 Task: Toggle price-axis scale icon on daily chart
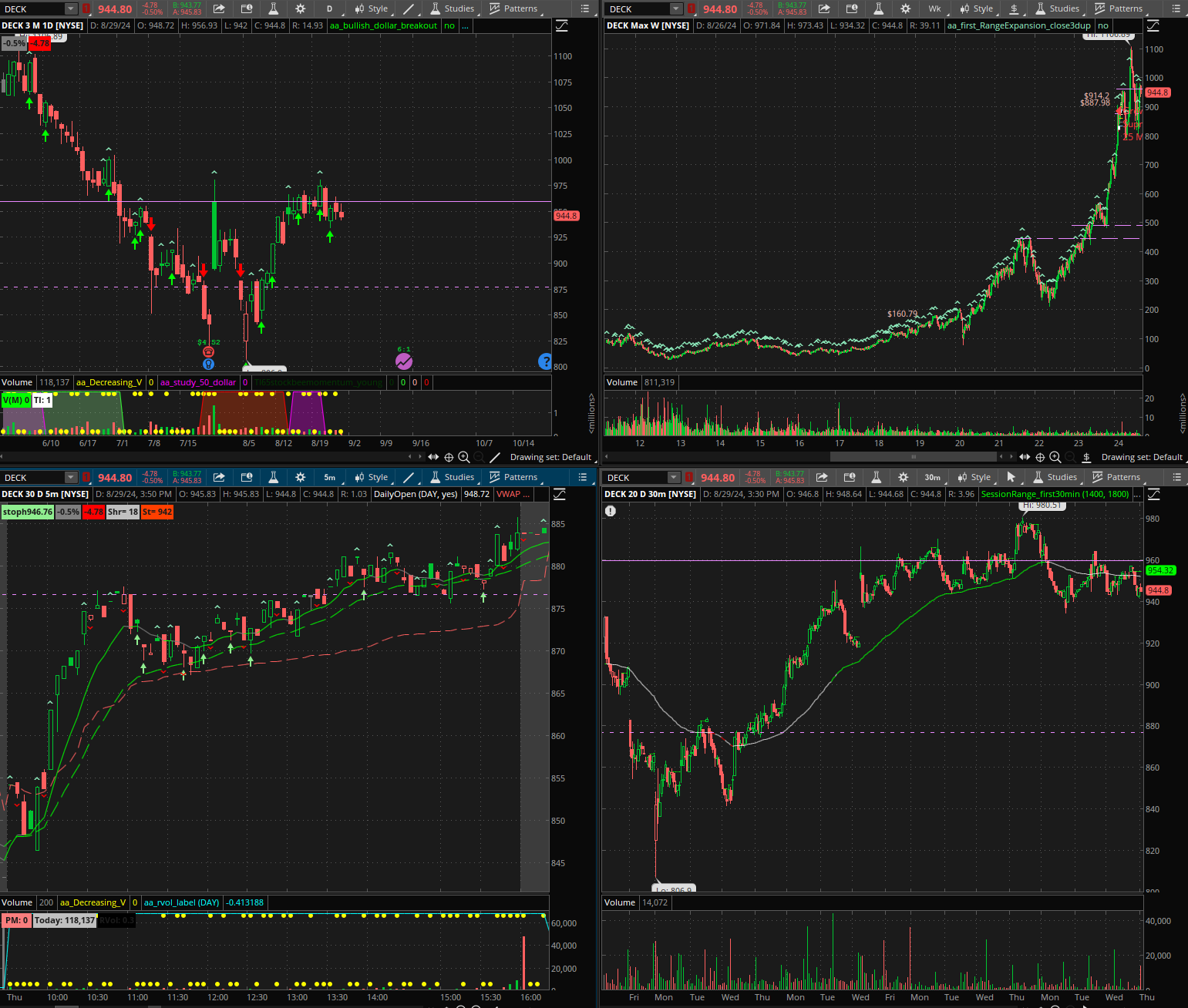[x=561, y=25]
